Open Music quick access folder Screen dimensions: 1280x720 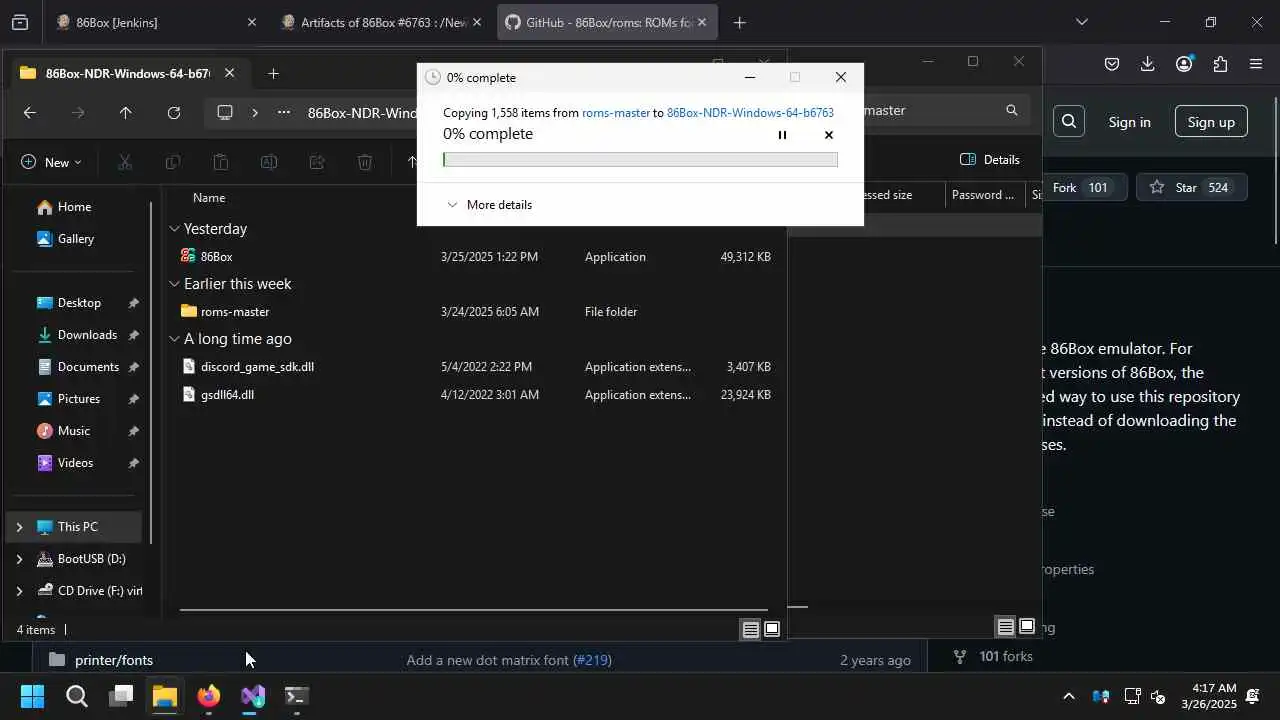point(73,431)
